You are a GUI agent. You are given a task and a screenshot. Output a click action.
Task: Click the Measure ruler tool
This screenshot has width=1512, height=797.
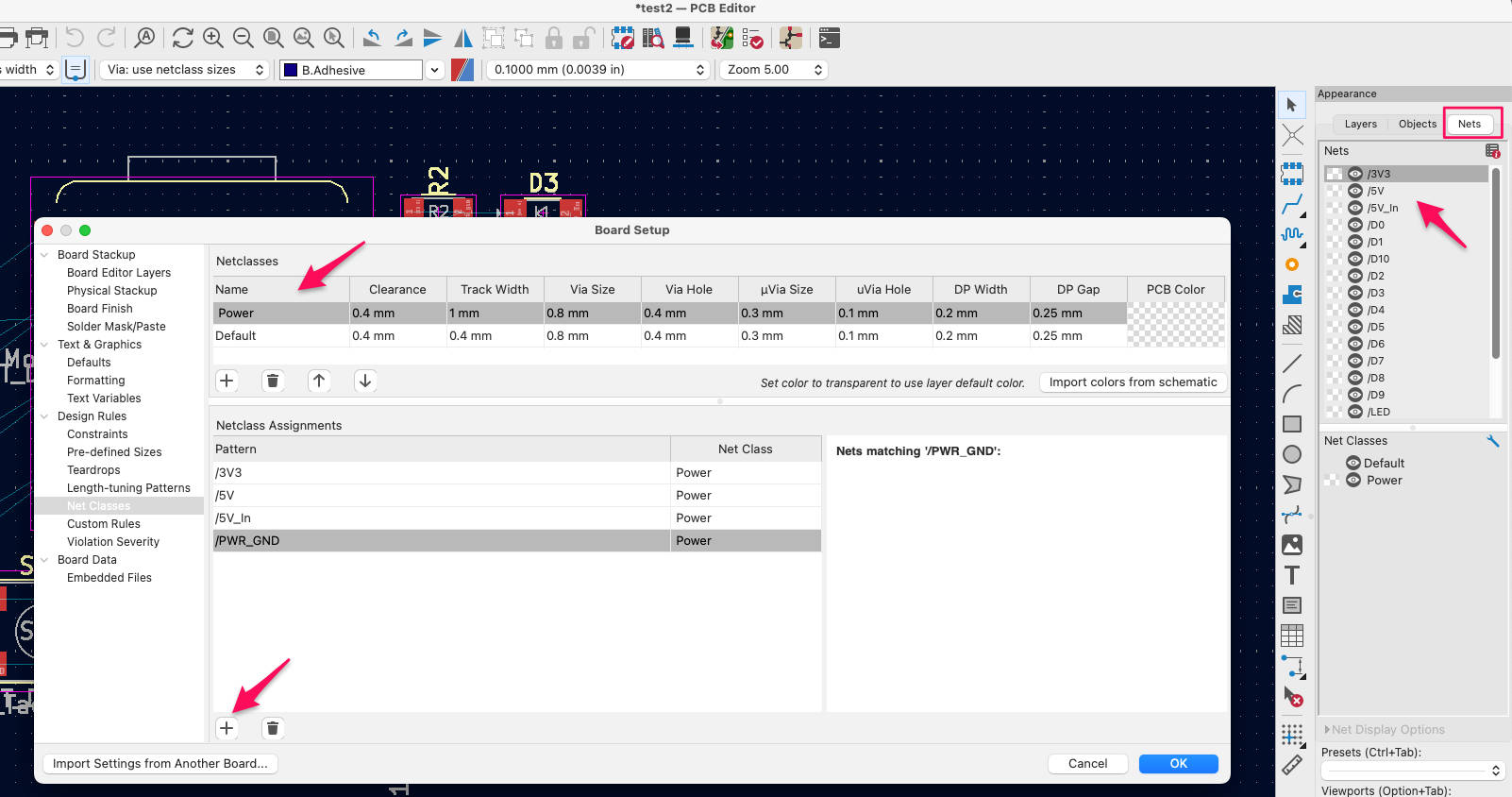1292,765
